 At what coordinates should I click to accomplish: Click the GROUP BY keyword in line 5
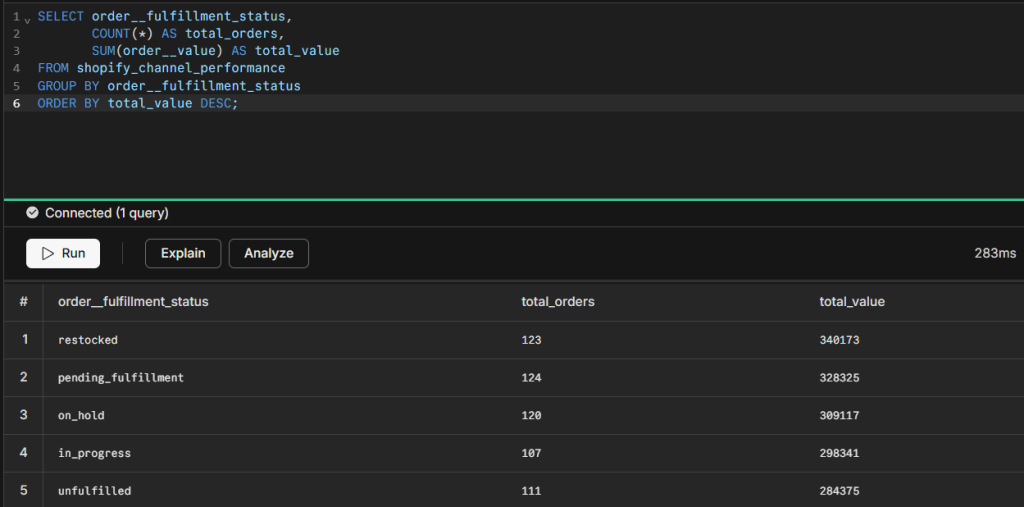[69, 86]
